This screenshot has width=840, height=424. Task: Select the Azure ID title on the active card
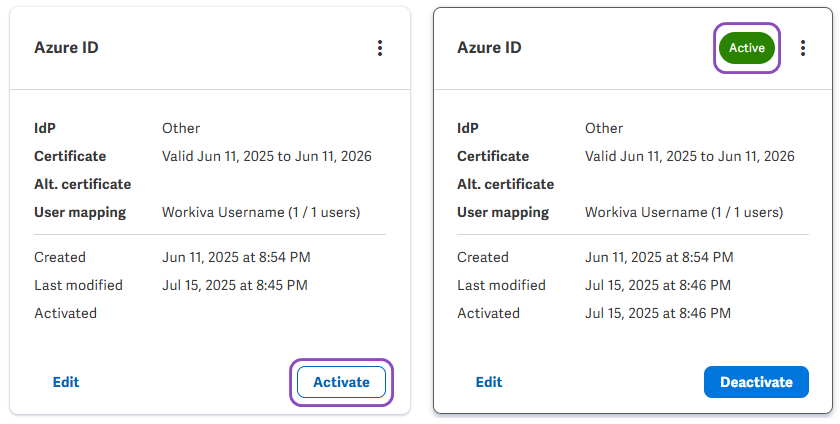point(489,47)
